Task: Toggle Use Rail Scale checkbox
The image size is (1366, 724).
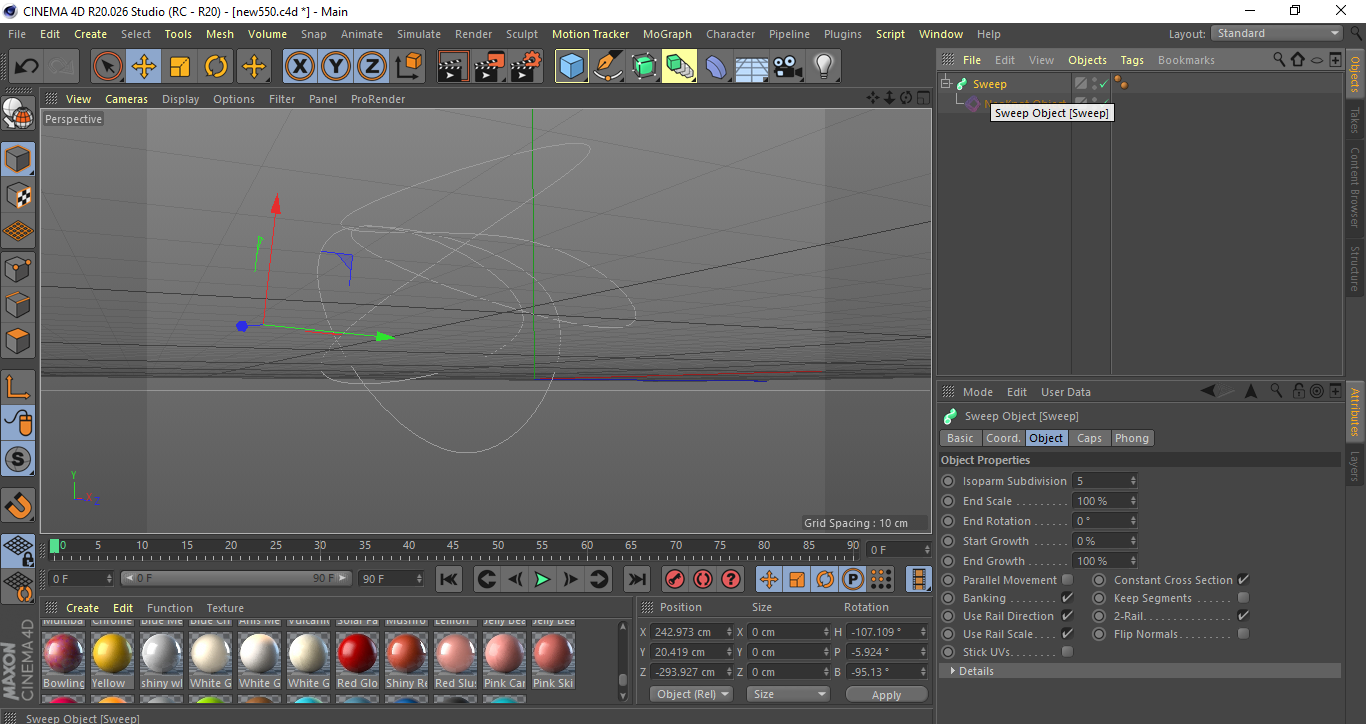Action: pyautogui.click(x=1067, y=634)
